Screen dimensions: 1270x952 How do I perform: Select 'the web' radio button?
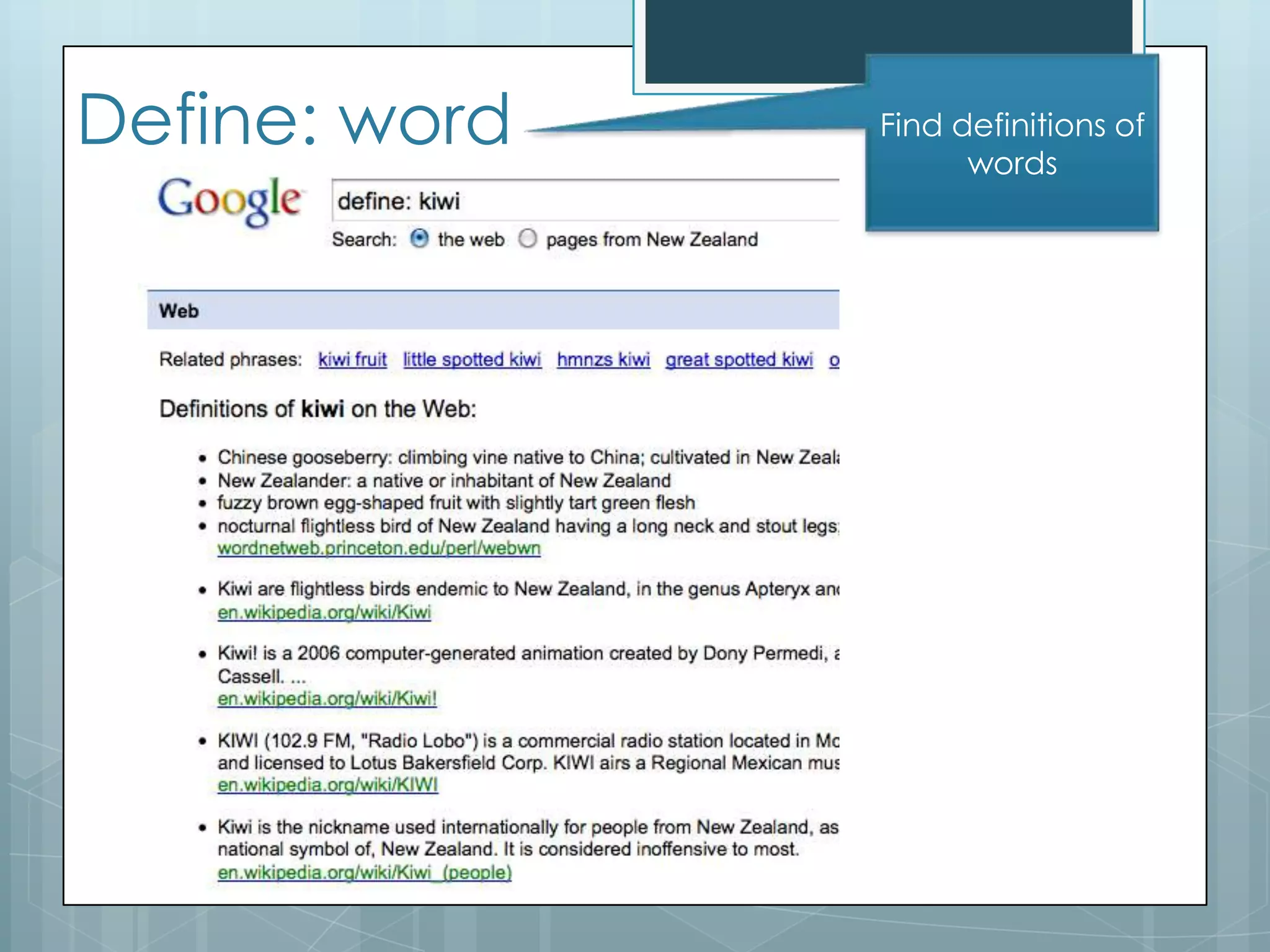pyautogui.click(x=419, y=239)
